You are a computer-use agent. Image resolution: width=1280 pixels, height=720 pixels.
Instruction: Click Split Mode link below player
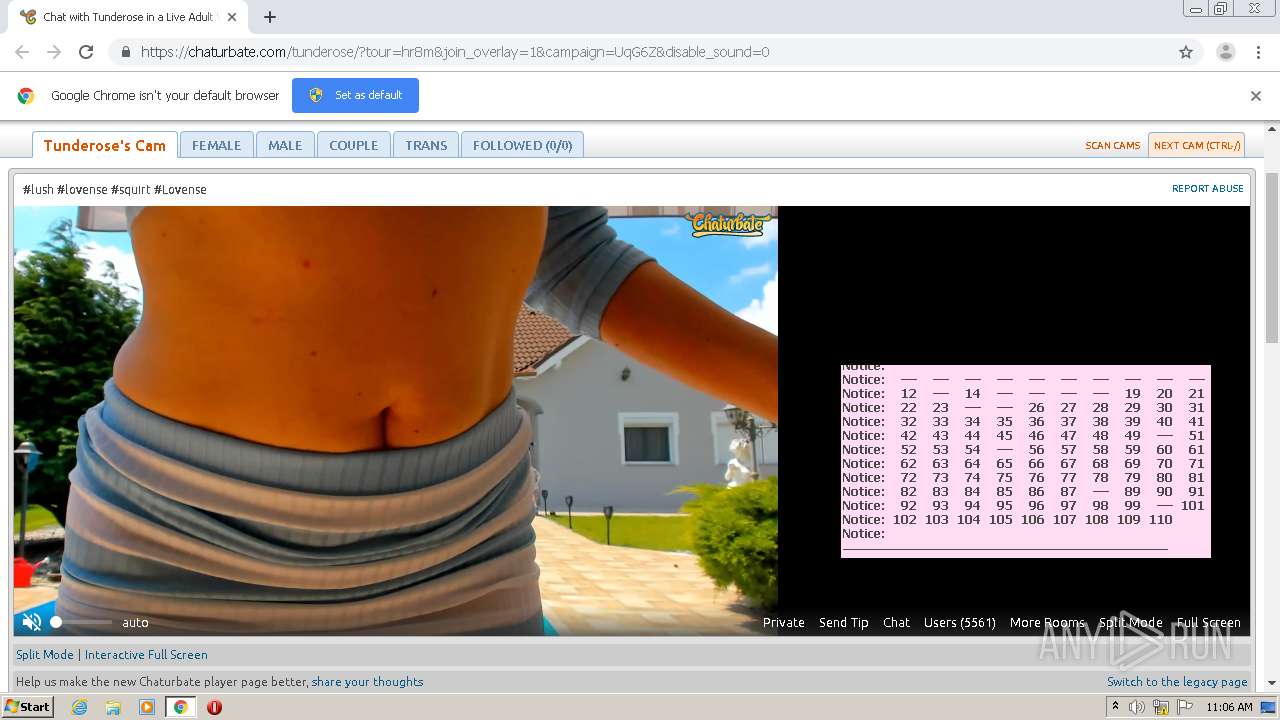tap(45, 654)
